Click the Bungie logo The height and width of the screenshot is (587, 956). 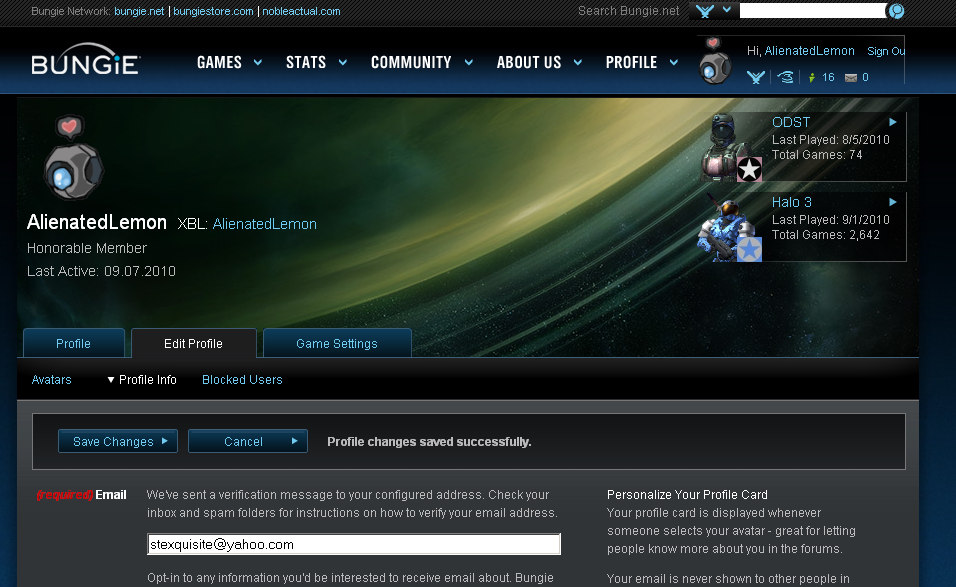tap(85, 59)
